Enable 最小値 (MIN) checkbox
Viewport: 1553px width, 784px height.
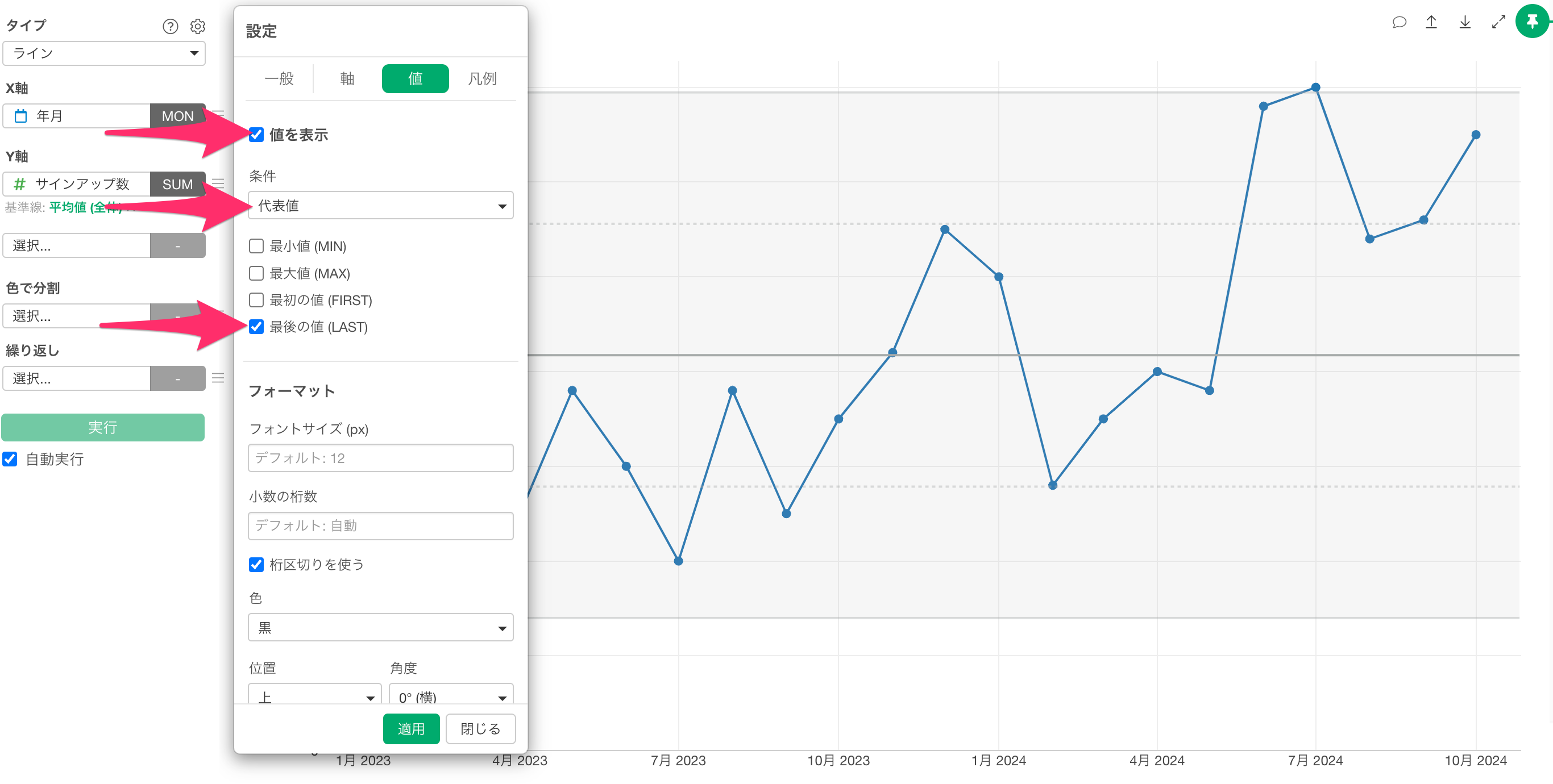pyautogui.click(x=257, y=246)
